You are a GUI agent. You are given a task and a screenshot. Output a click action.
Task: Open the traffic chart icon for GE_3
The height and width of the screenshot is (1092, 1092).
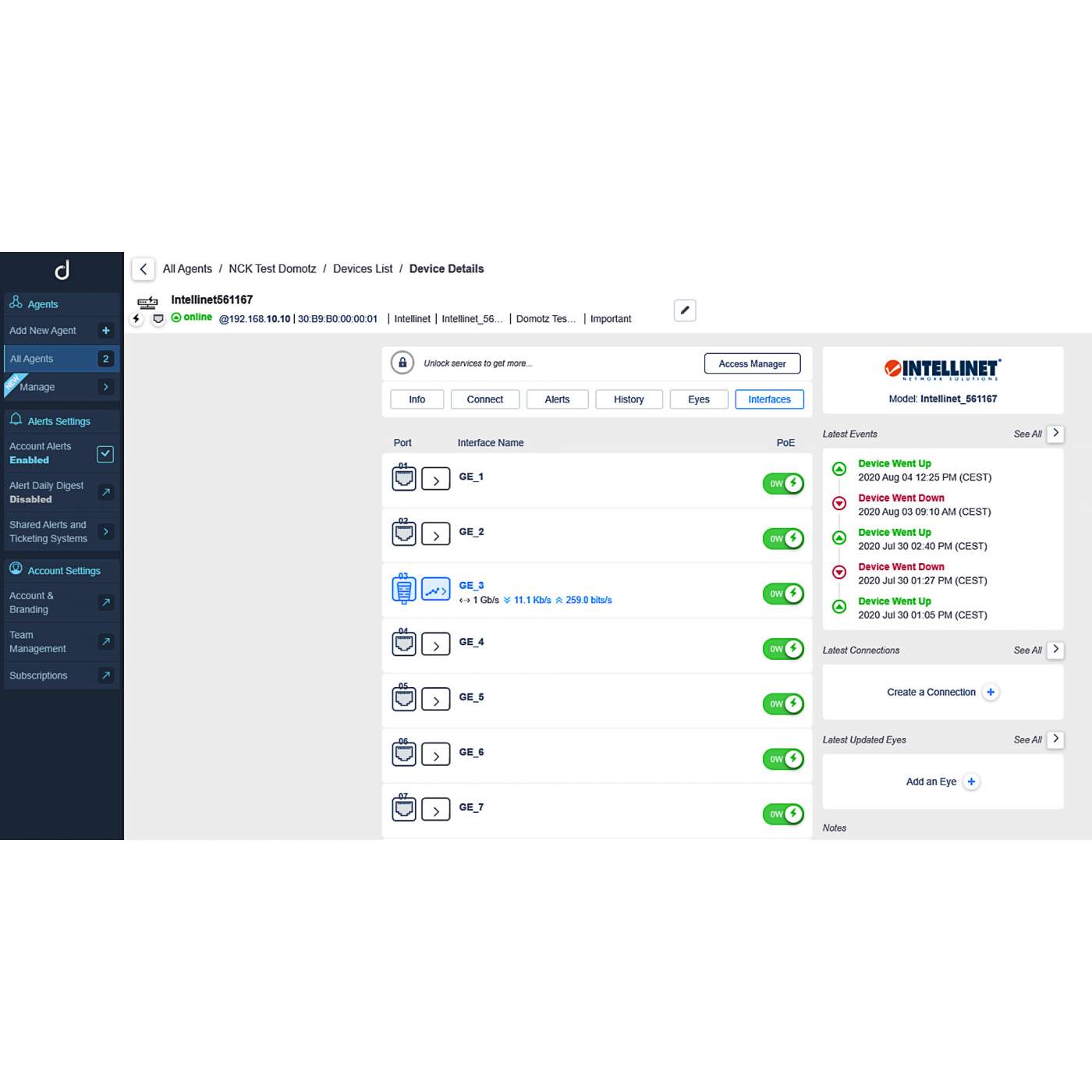[435, 590]
